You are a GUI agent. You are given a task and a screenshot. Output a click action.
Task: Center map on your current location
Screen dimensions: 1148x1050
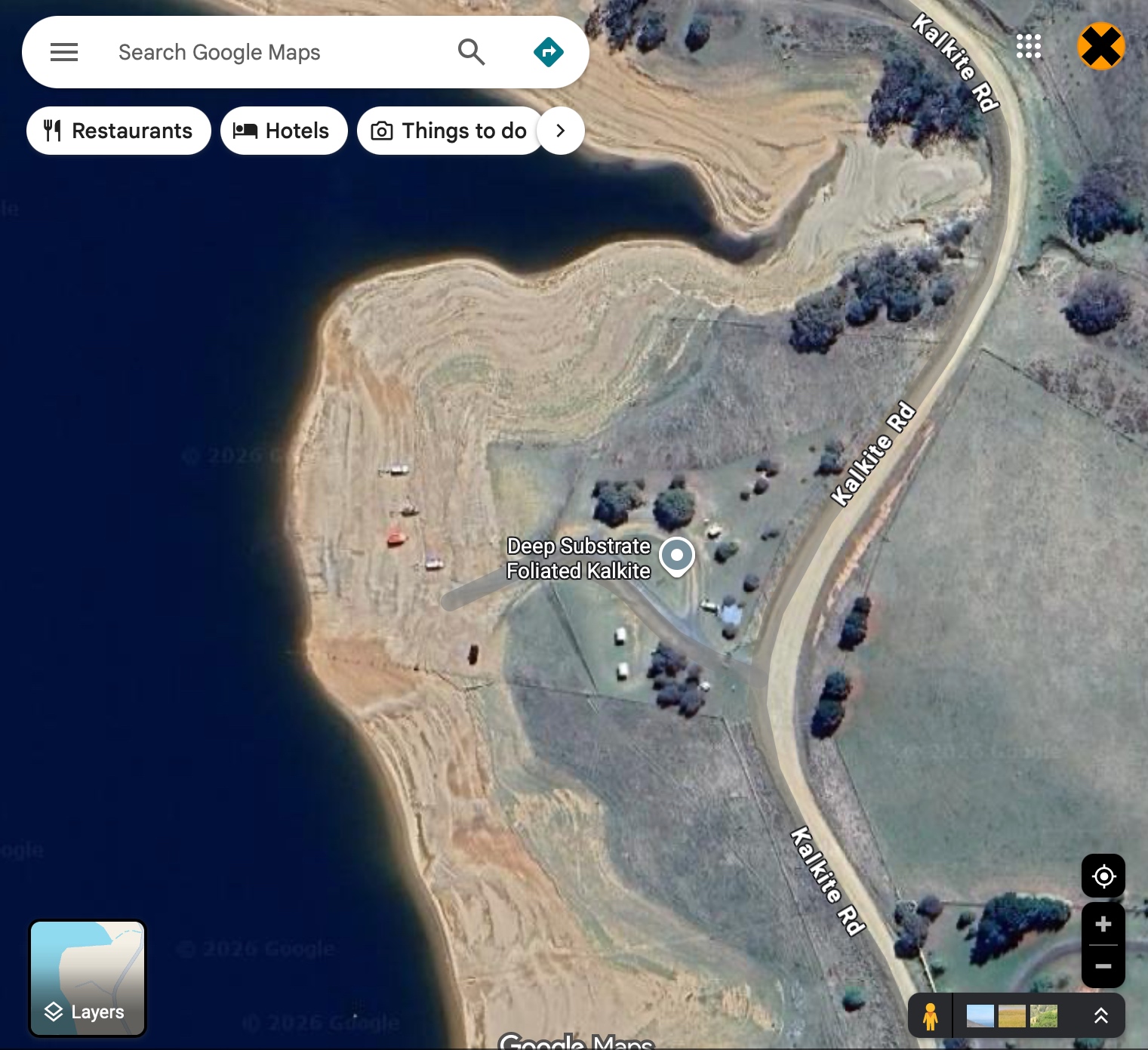1103,876
